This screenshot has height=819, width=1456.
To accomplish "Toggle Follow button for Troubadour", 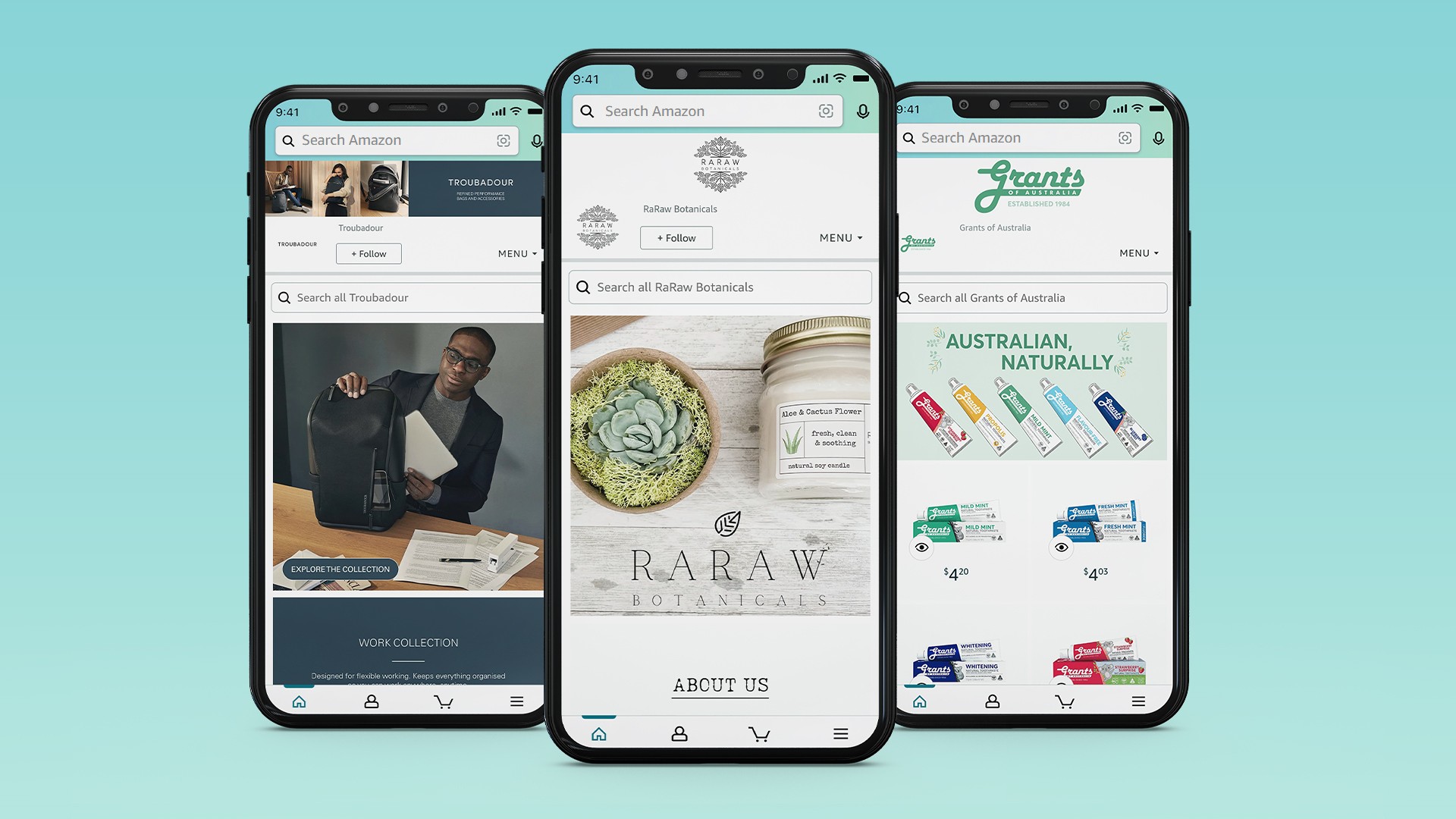I will pos(370,253).
